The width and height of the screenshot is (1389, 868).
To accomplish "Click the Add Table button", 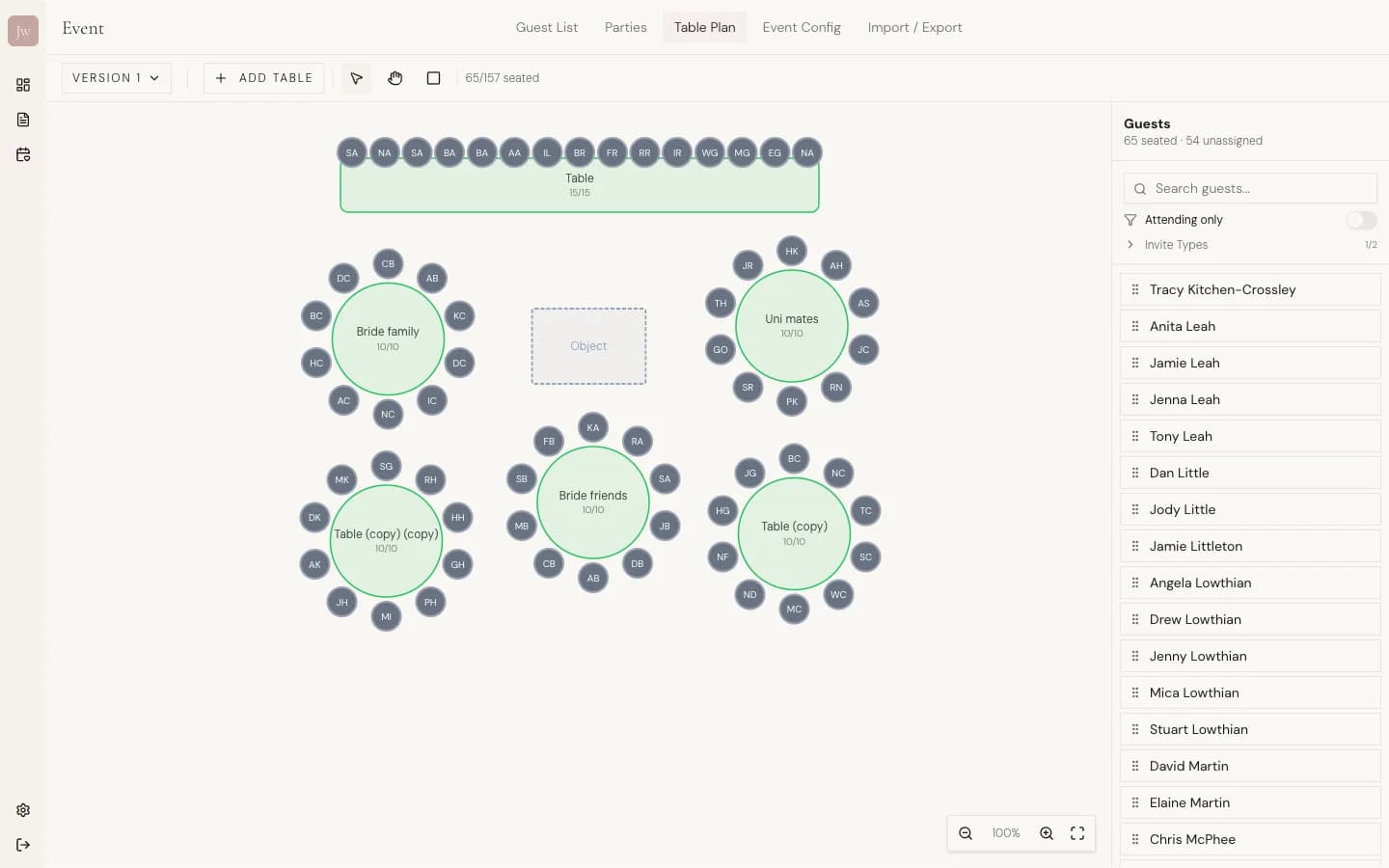I will 263,78.
